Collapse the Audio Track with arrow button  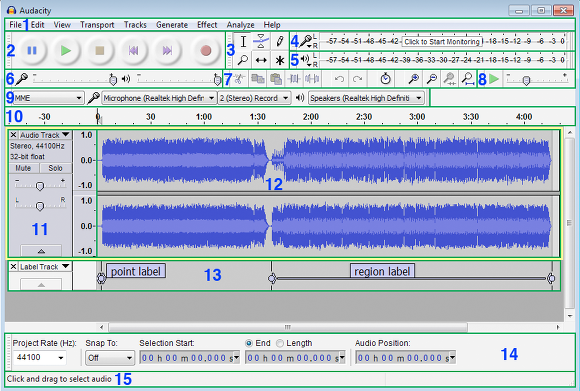(41, 251)
